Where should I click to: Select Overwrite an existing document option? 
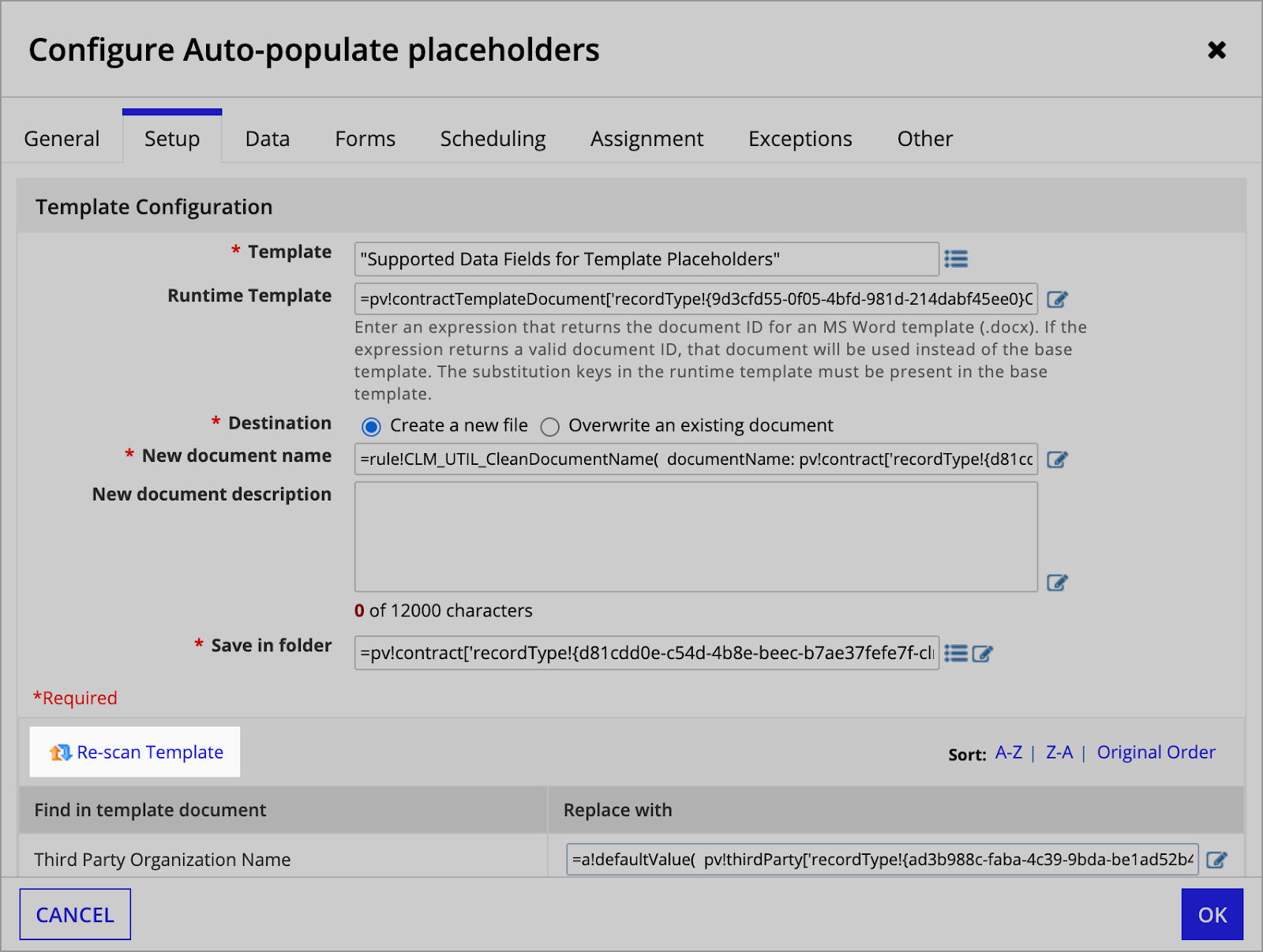pos(550,426)
